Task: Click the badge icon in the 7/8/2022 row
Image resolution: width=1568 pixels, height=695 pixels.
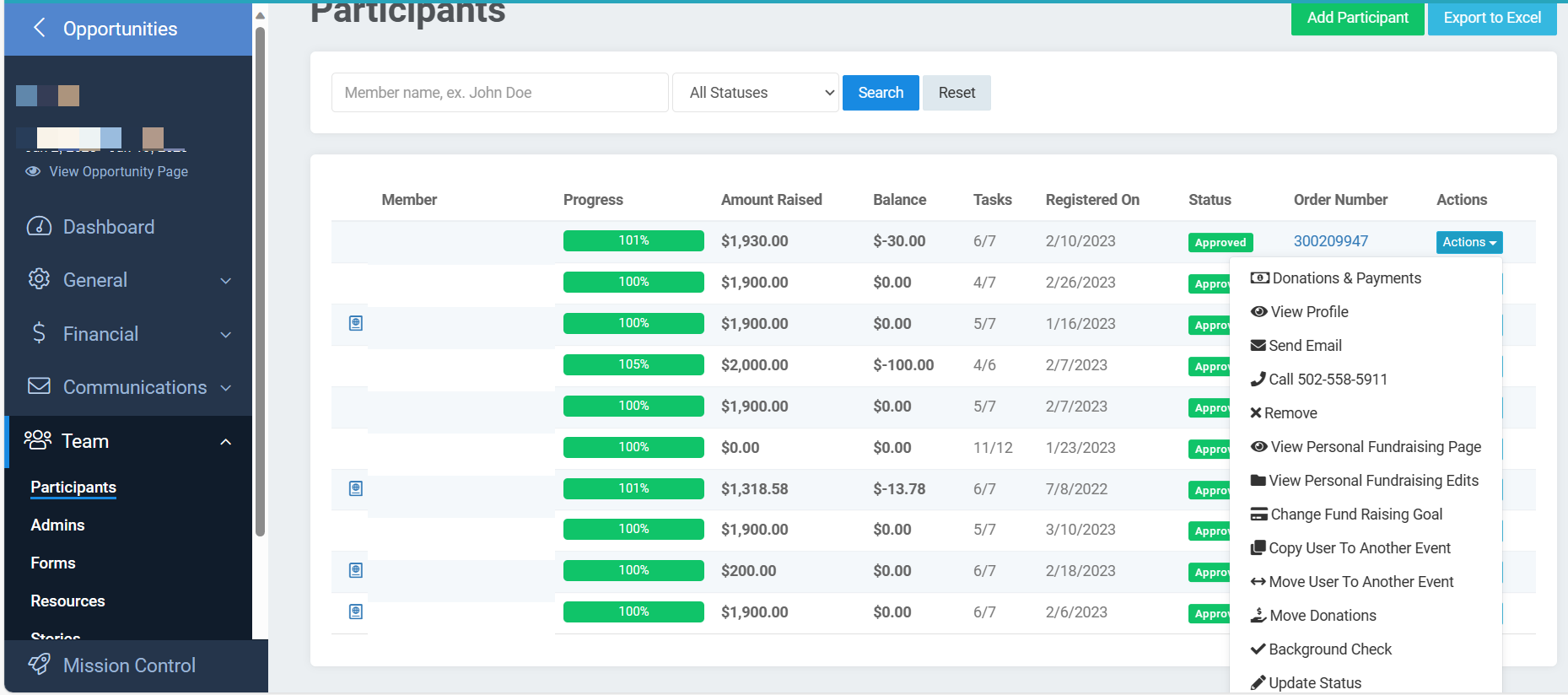Action: point(356,488)
